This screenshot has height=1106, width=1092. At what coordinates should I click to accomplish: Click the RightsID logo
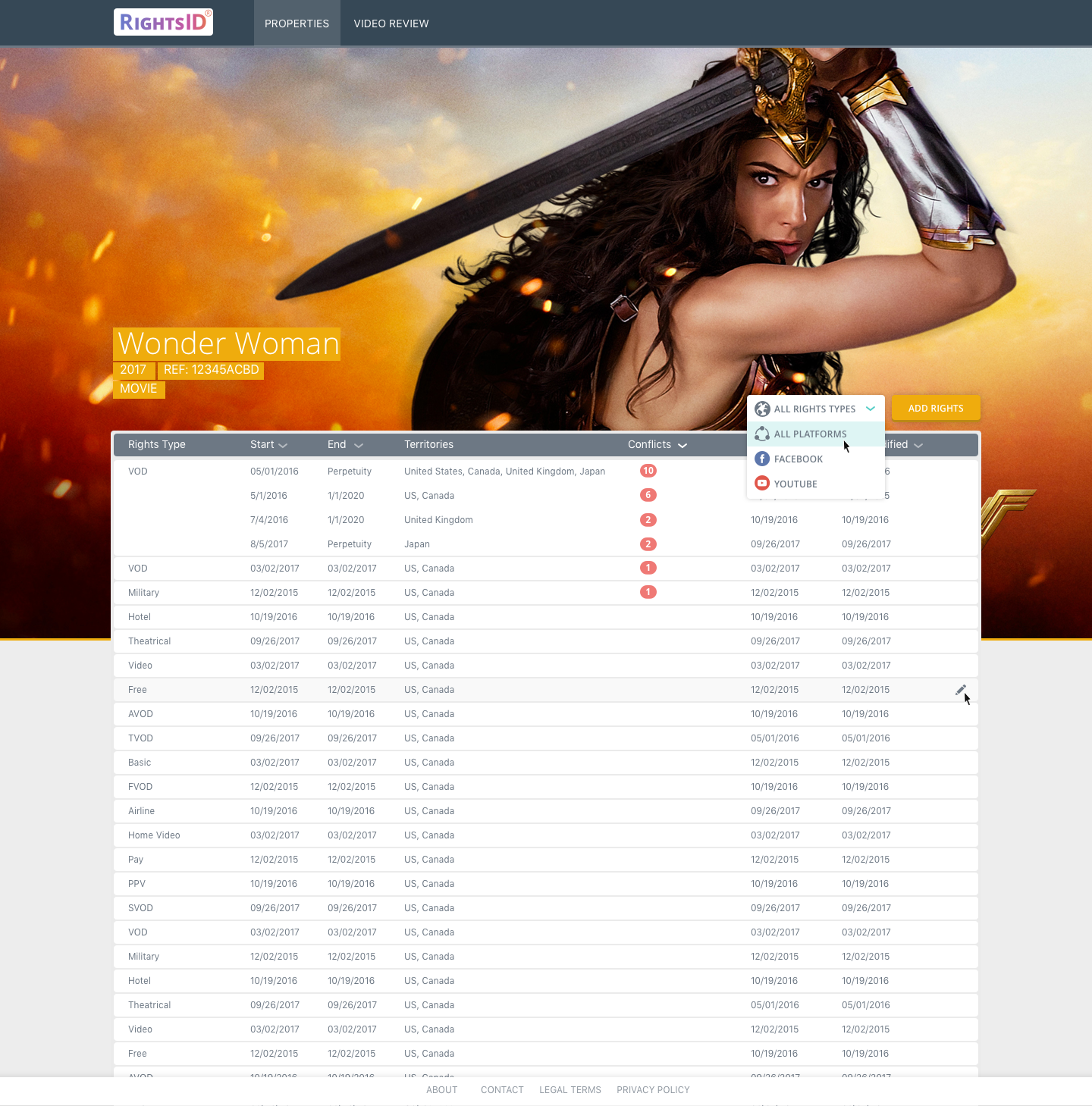pos(163,22)
